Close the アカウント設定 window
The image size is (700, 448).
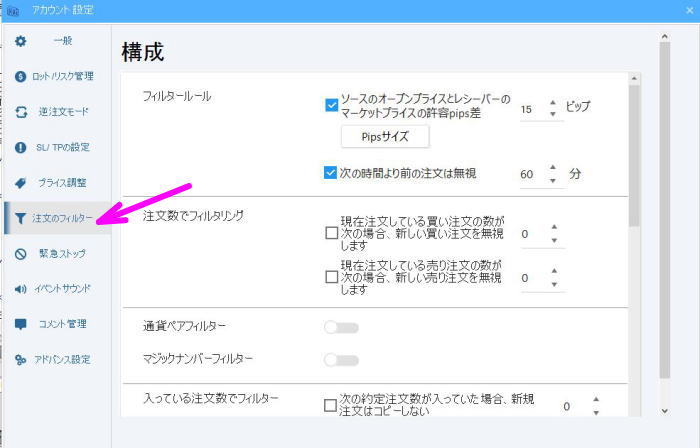click(690, 10)
